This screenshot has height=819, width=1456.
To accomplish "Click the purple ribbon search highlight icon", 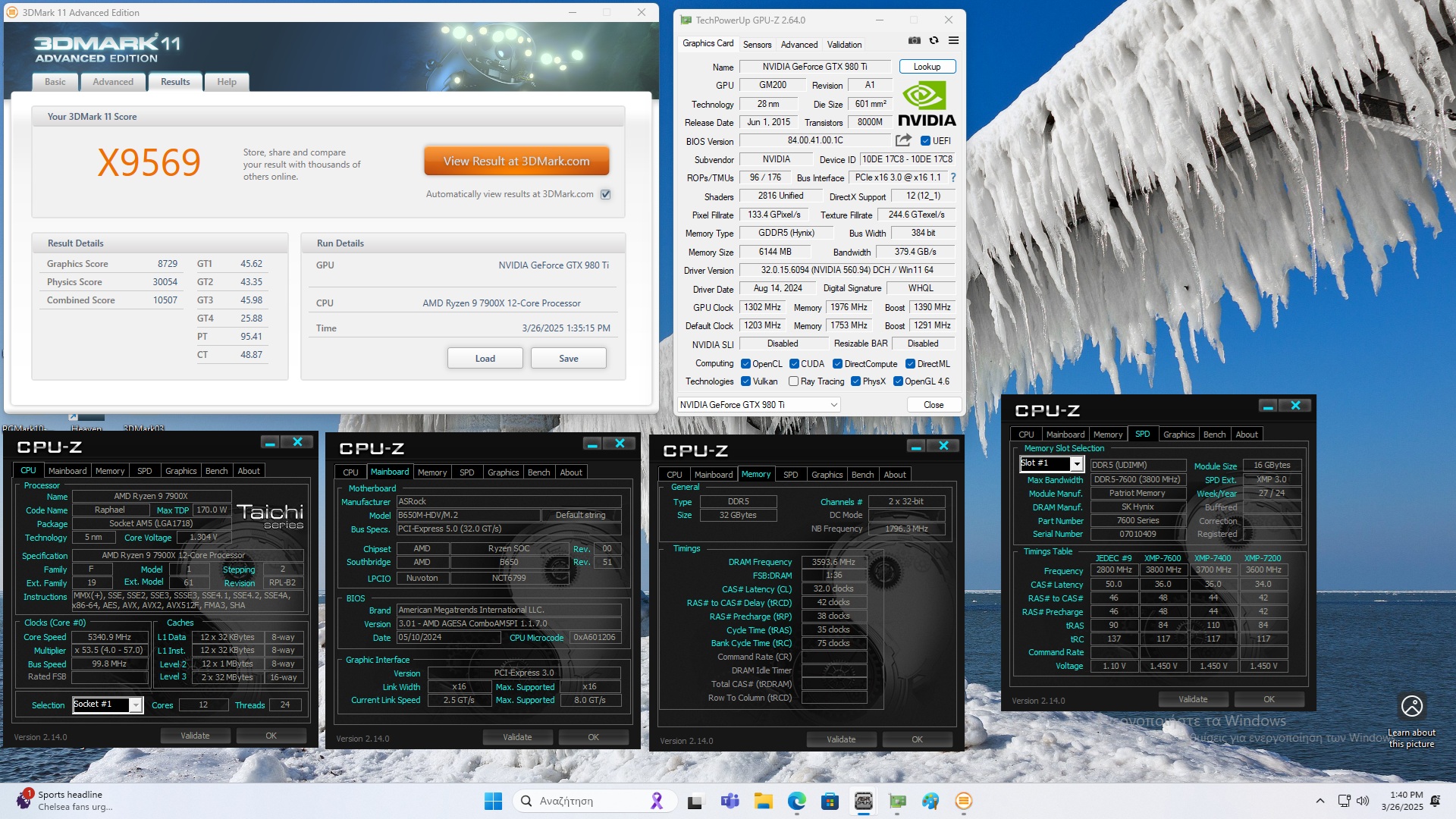I will (x=657, y=801).
